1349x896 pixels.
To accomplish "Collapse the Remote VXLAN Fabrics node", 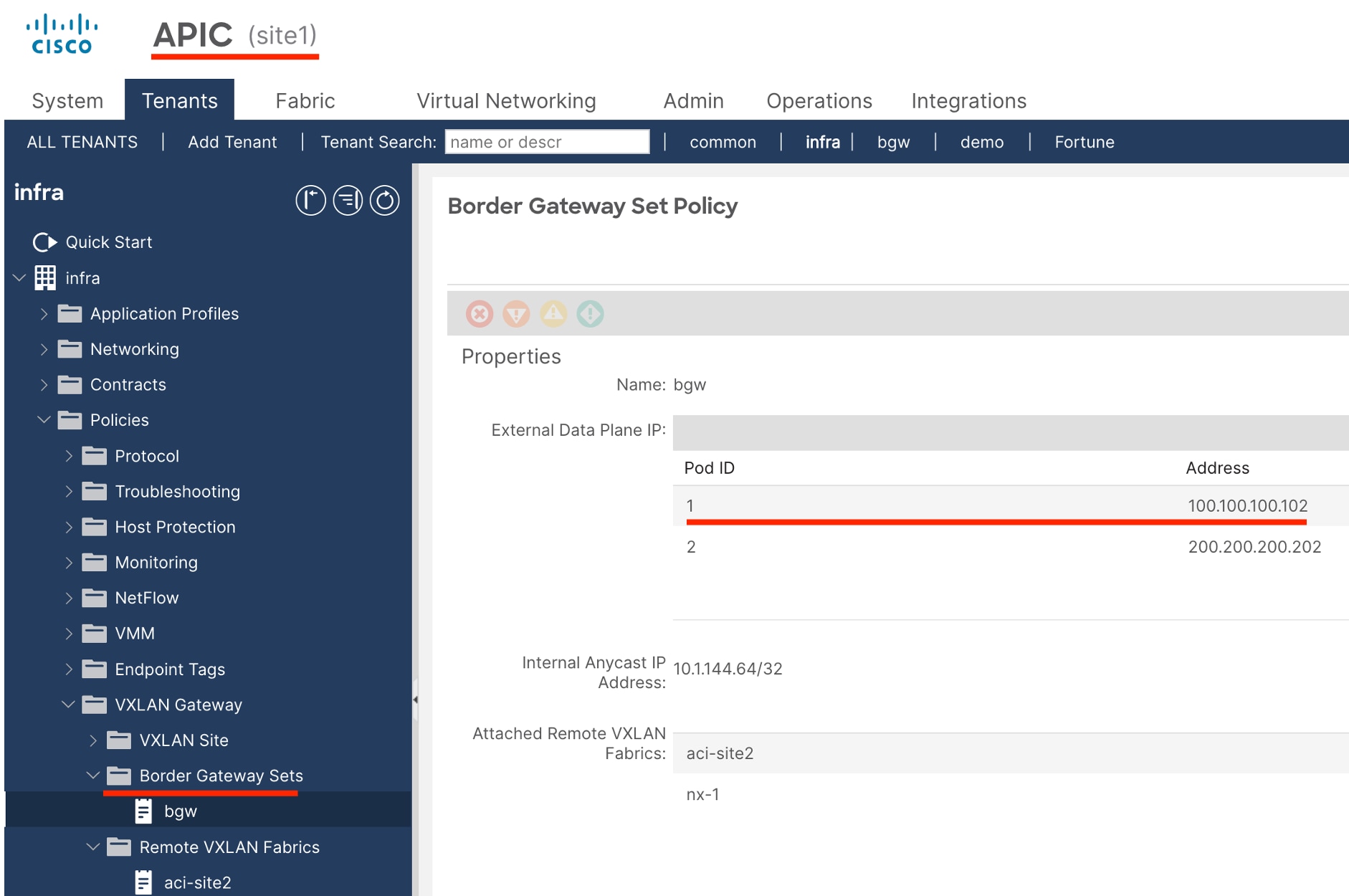I will point(93,847).
